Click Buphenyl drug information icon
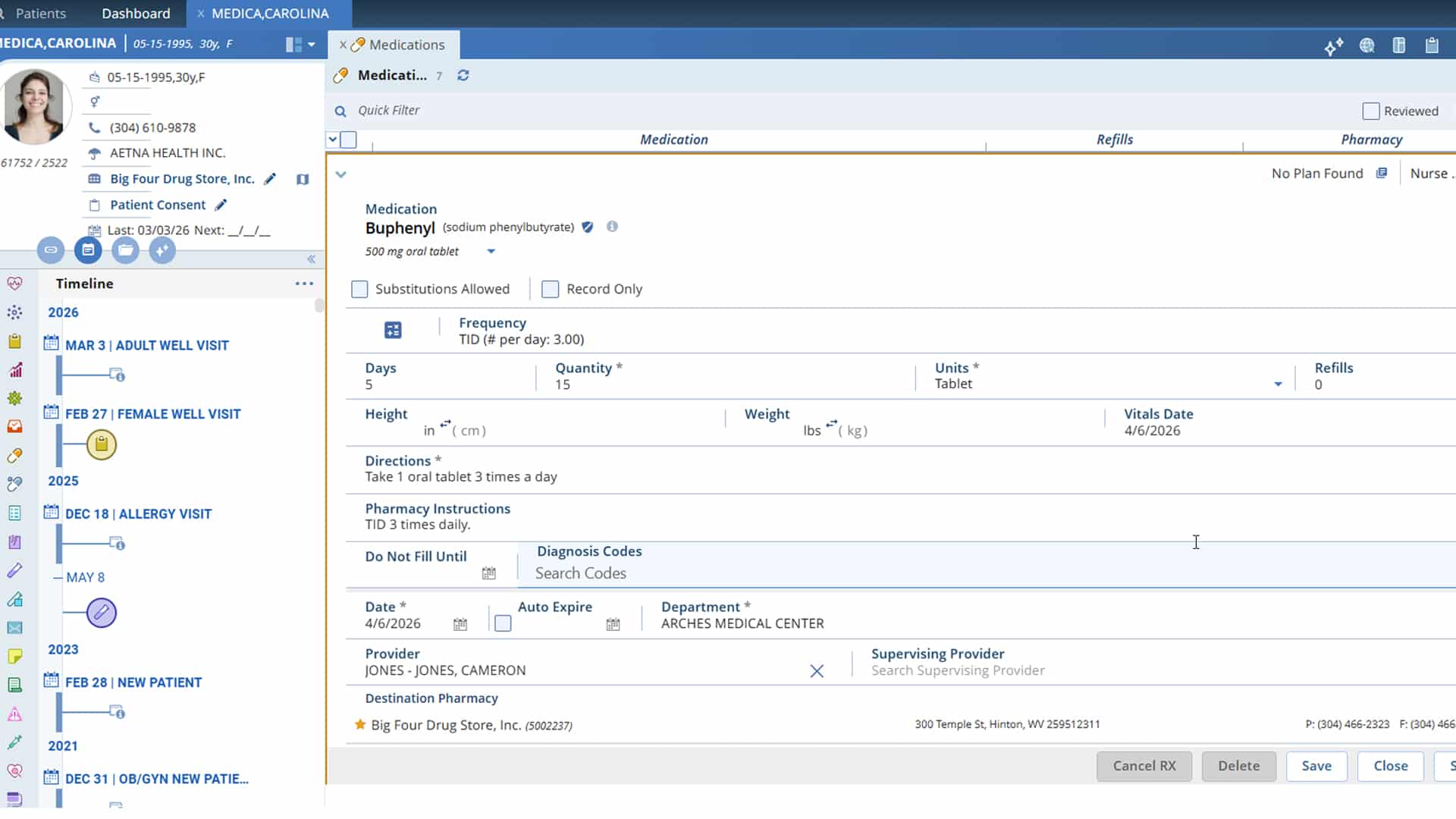The height and width of the screenshot is (819, 1456). [612, 227]
